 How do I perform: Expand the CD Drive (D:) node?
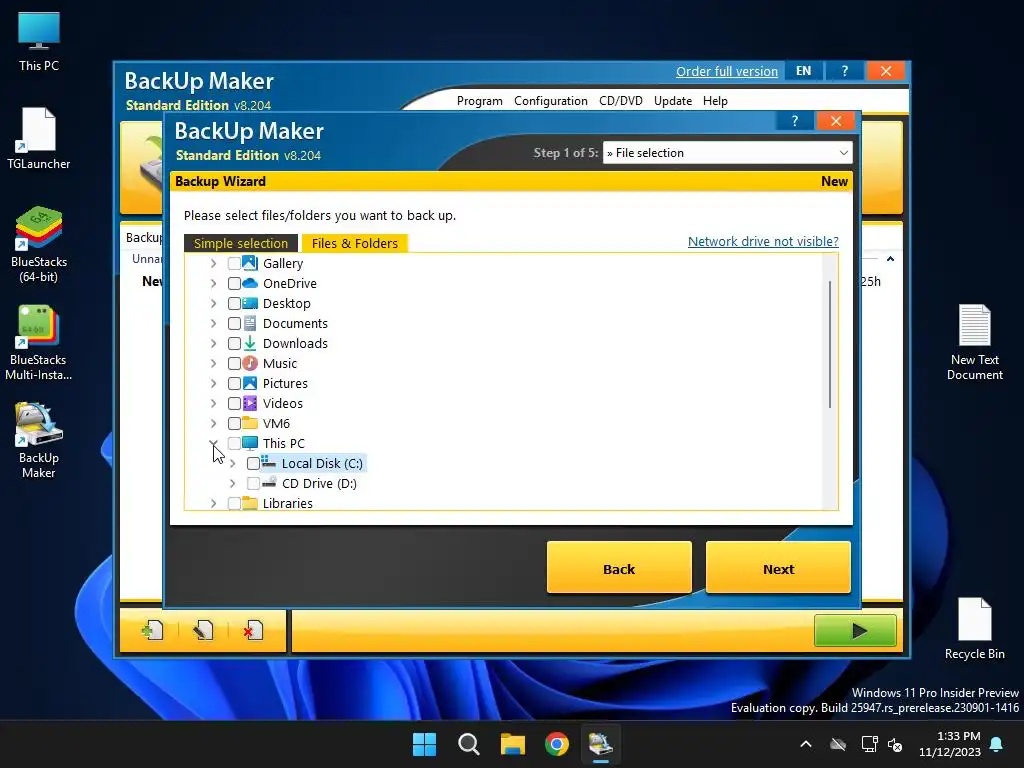[232, 483]
